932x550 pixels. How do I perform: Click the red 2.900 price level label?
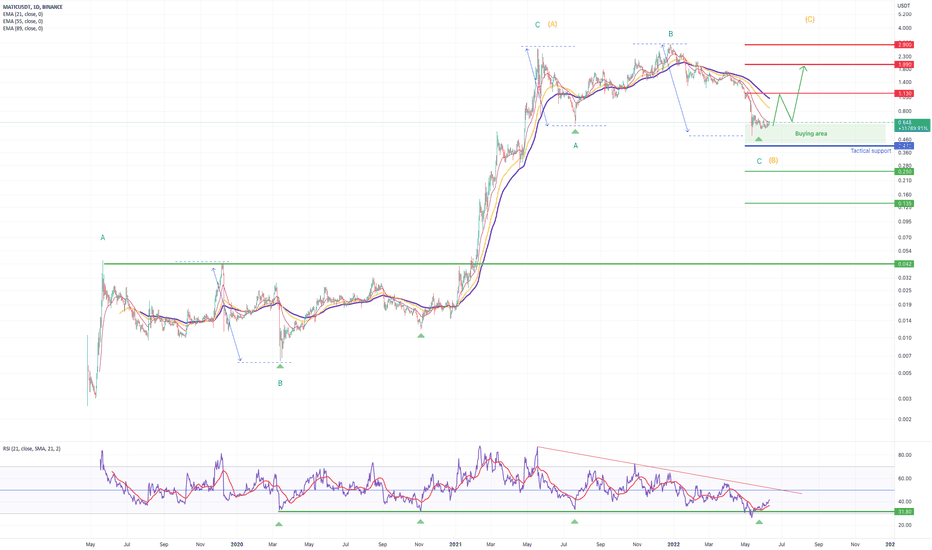[x=904, y=45]
